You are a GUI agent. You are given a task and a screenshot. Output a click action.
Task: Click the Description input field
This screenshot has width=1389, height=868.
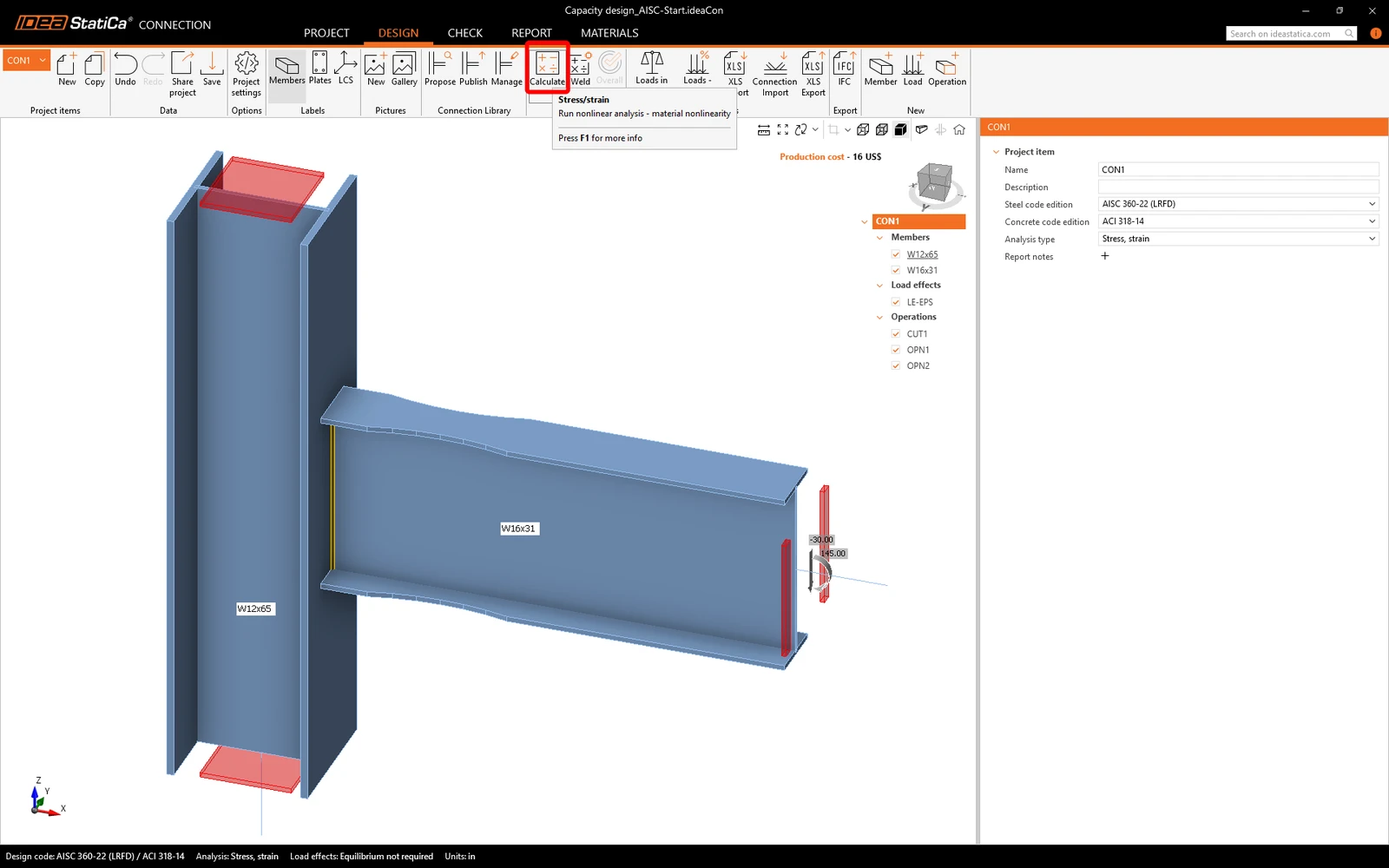(x=1238, y=187)
